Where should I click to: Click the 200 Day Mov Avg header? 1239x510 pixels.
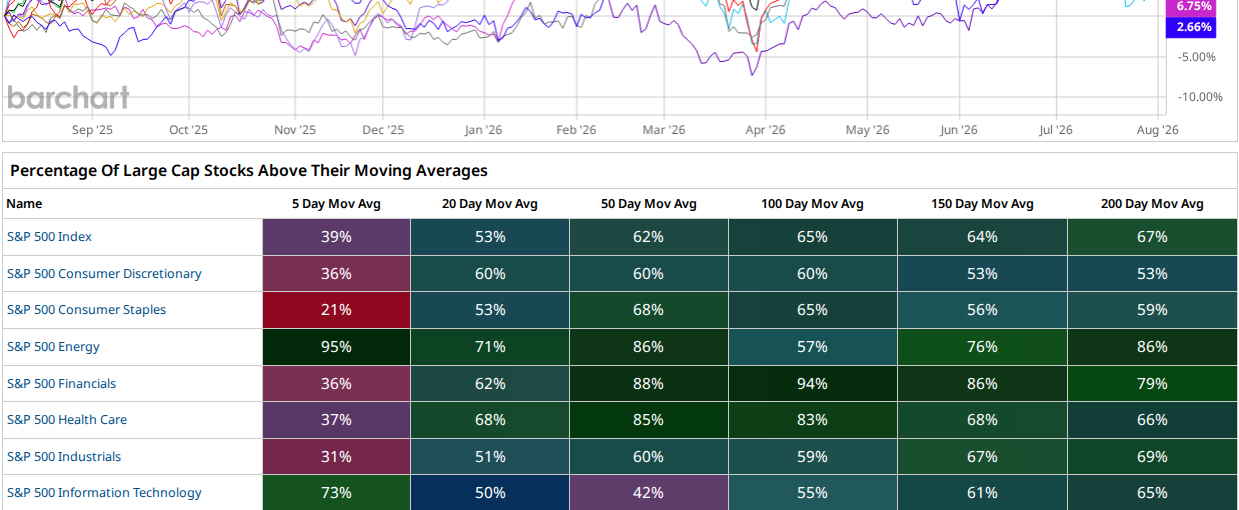click(1152, 204)
